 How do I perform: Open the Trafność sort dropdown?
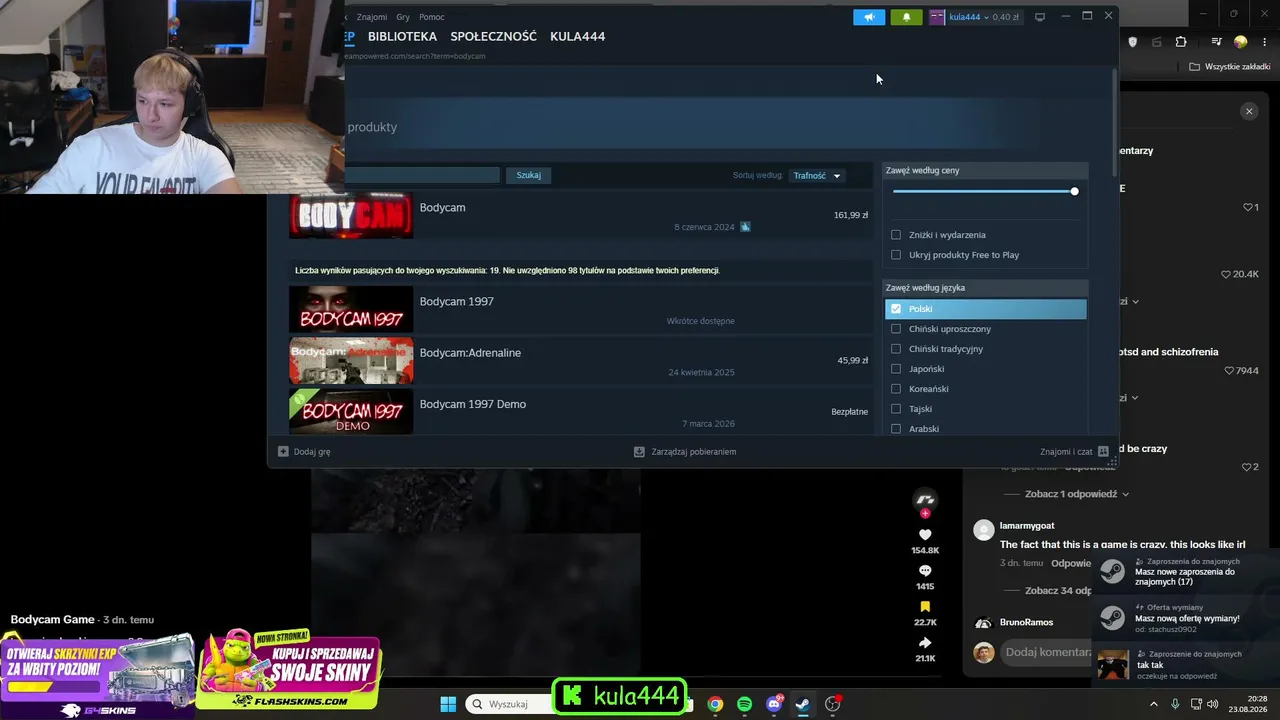coord(817,176)
